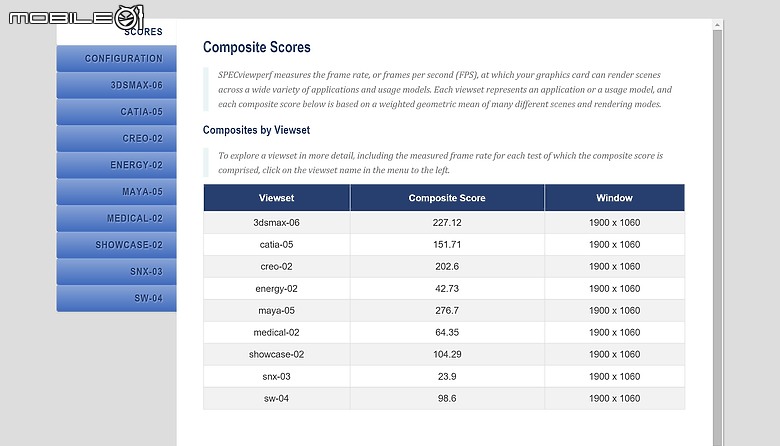Click the score value 64.35

click(447, 333)
